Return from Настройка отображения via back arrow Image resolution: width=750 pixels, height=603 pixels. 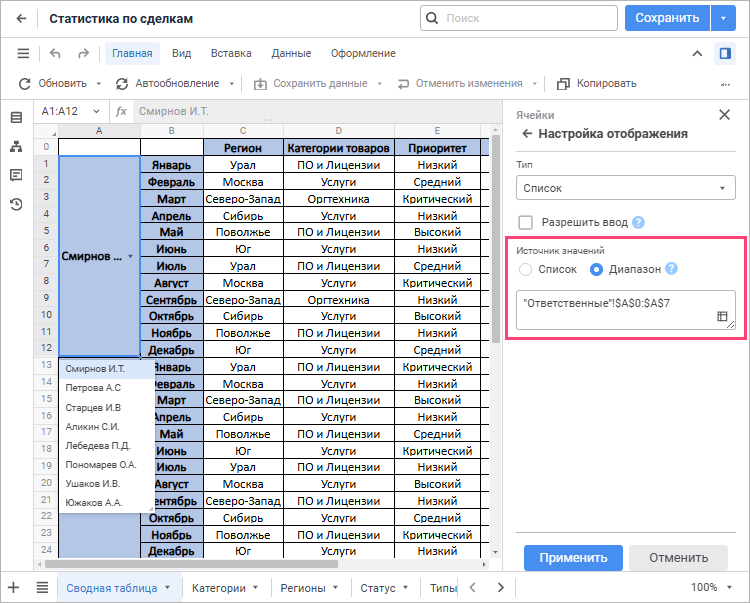pyautogui.click(x=527, y=133)
